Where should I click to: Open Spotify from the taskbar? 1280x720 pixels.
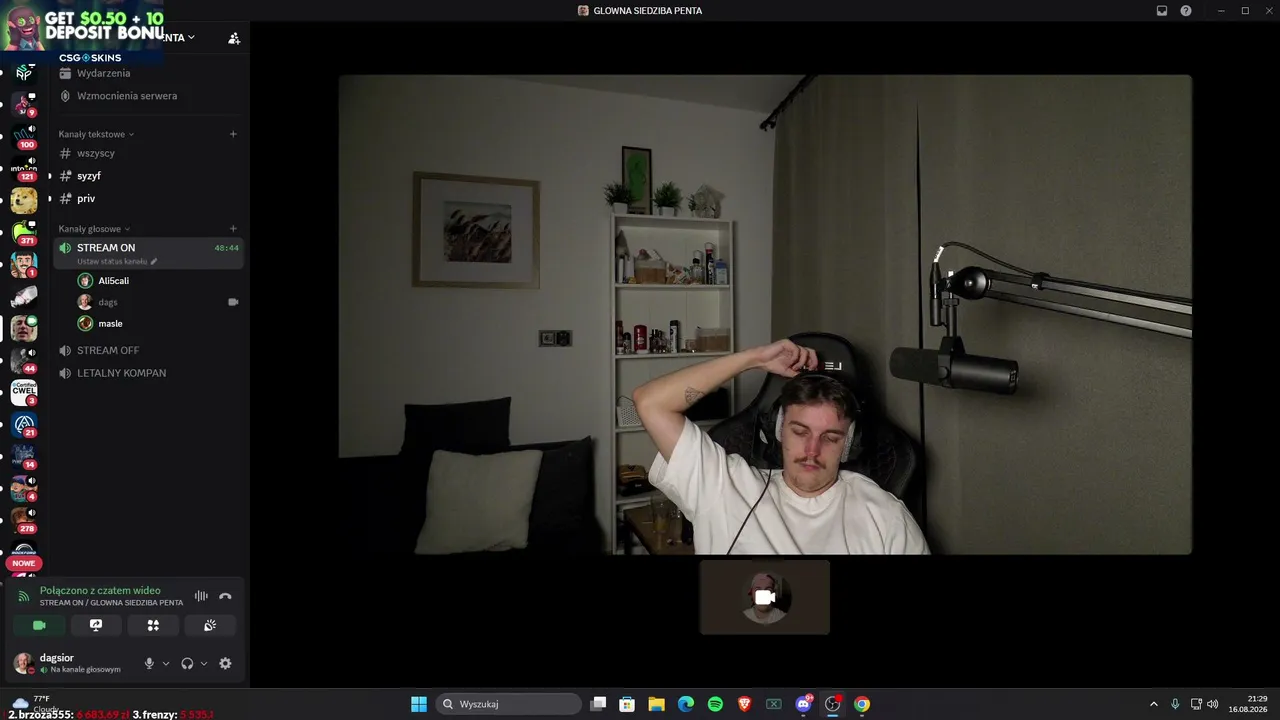(715, 704)
